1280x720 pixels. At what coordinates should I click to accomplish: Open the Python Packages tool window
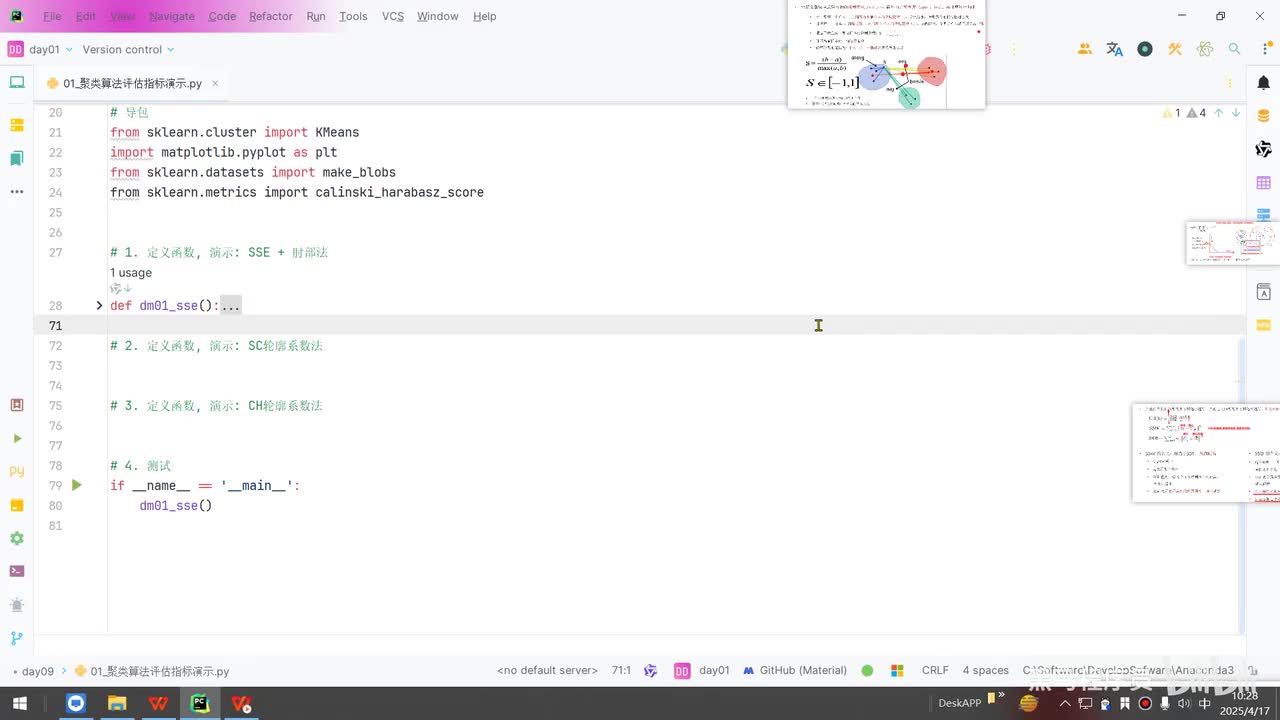pyautogui.click(x=16, y=505)
